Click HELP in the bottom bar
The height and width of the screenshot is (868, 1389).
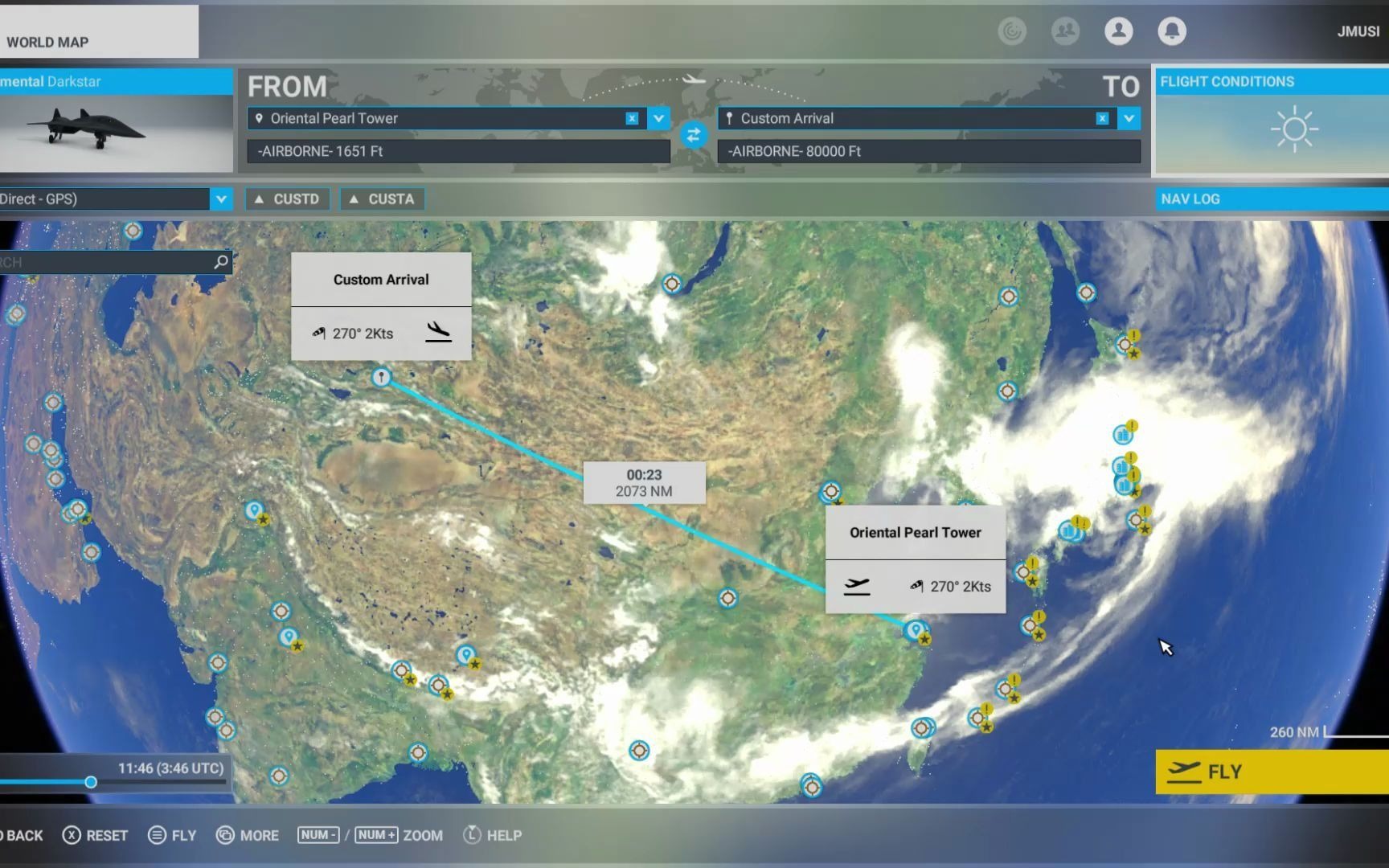(493, 835)
